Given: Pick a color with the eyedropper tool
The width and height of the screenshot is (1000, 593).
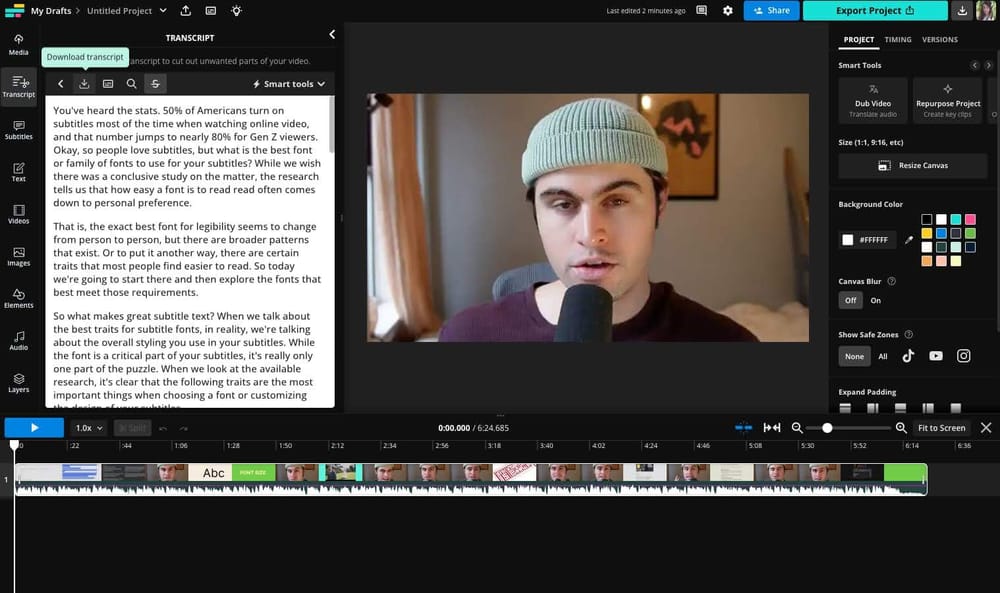Looking at the screenshot, I should (x=908, y=240).
